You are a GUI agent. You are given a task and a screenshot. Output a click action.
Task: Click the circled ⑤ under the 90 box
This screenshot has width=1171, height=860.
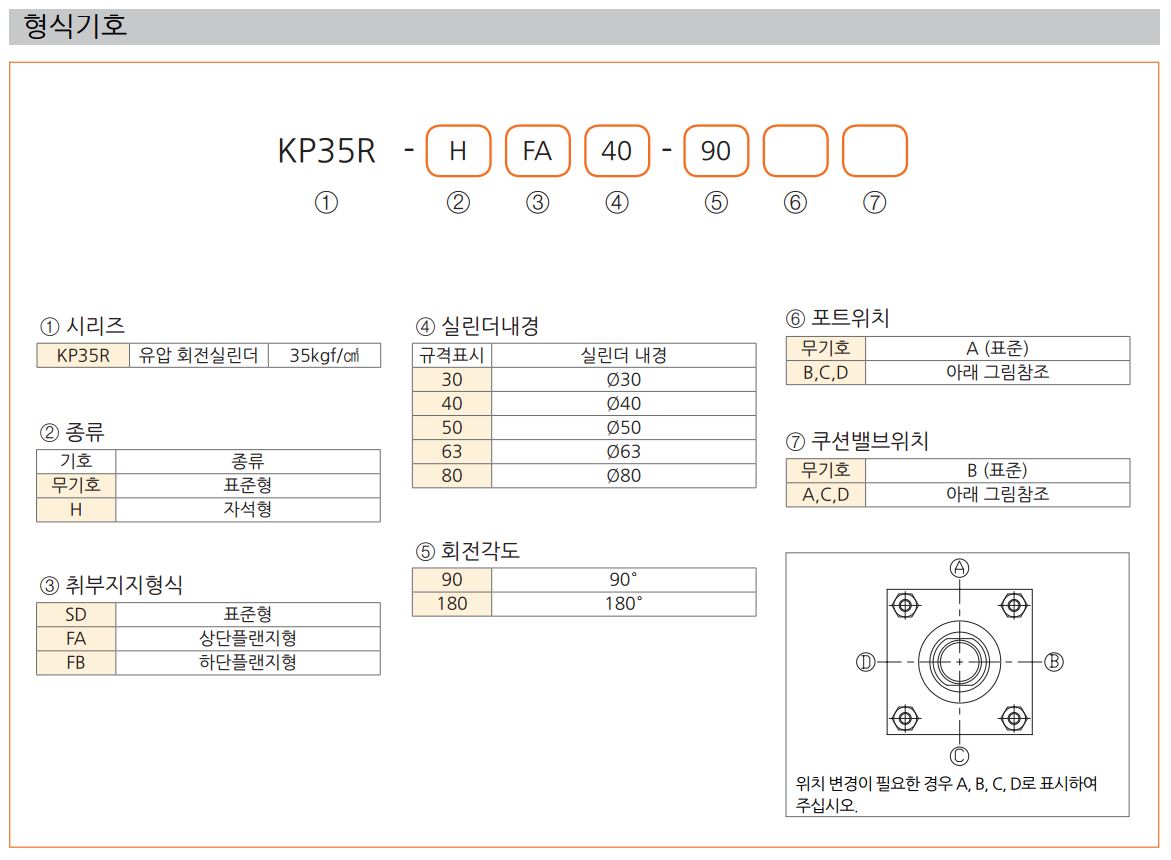(x=716, y=202)
